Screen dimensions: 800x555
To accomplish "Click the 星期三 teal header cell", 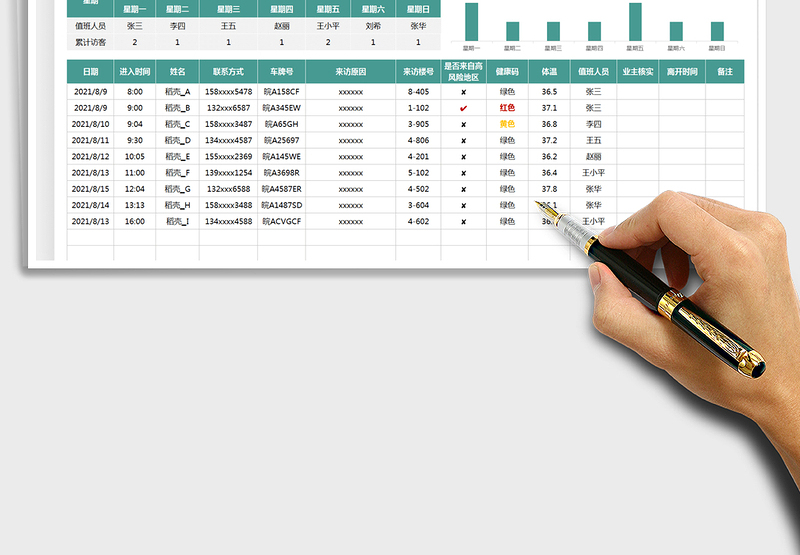I will pyautogui.click(x=228, y=9).
